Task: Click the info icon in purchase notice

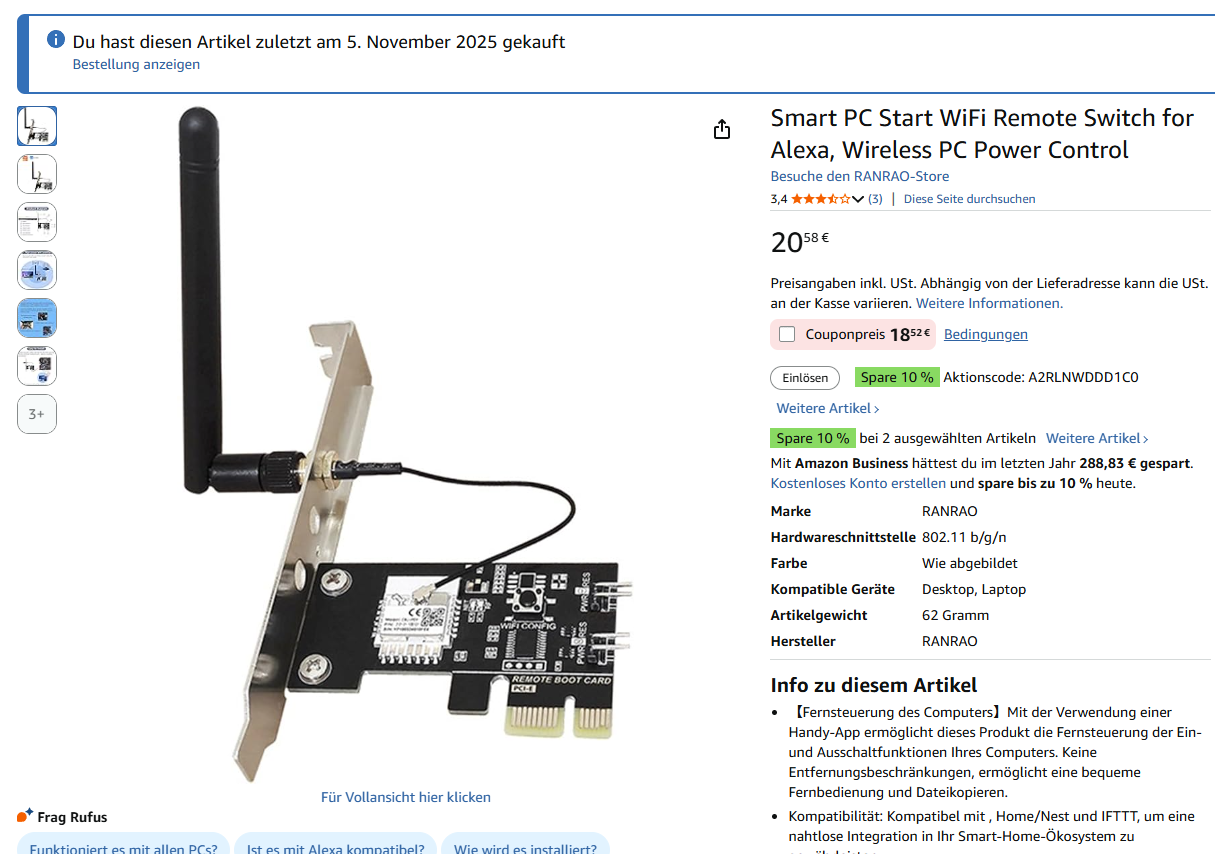Action: pos(56,40)
